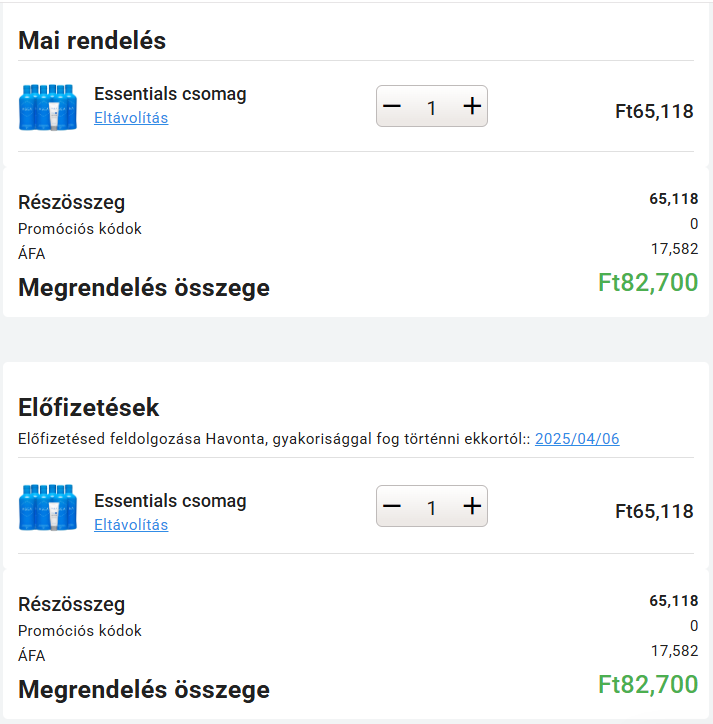The width and height of the screenshot is (713, 724).
Task: Open the subscription start date 2025/04/06 link
Action: (x=577, y=439)
